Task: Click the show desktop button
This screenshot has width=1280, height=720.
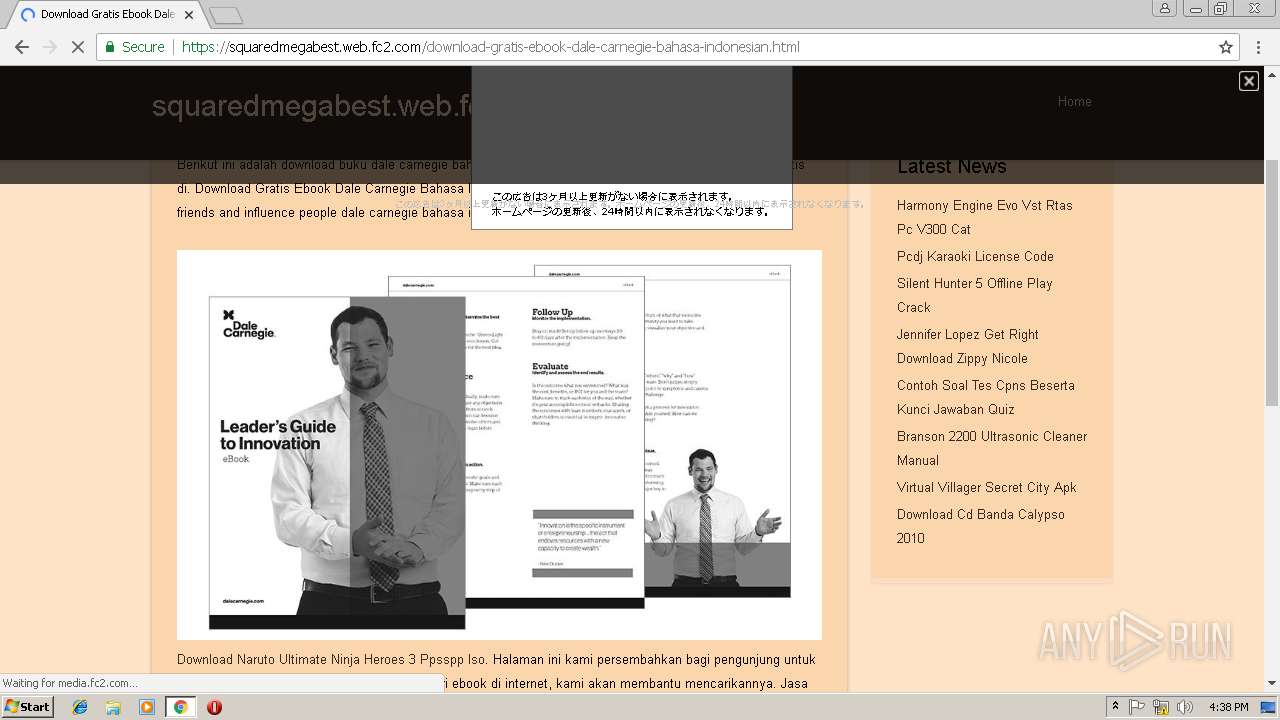Action: tap(1269, 707)
